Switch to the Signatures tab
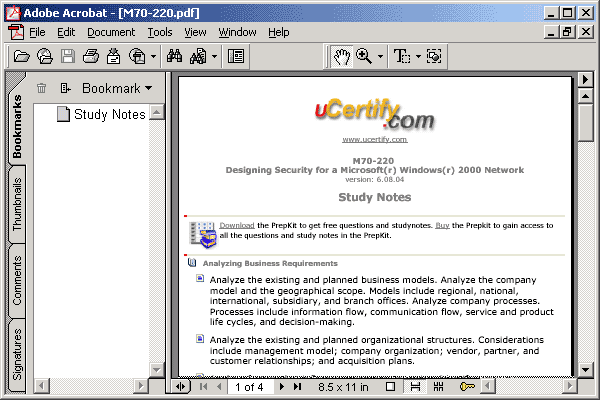This screenshot has height=400, width=600. (x=17, y=354)
